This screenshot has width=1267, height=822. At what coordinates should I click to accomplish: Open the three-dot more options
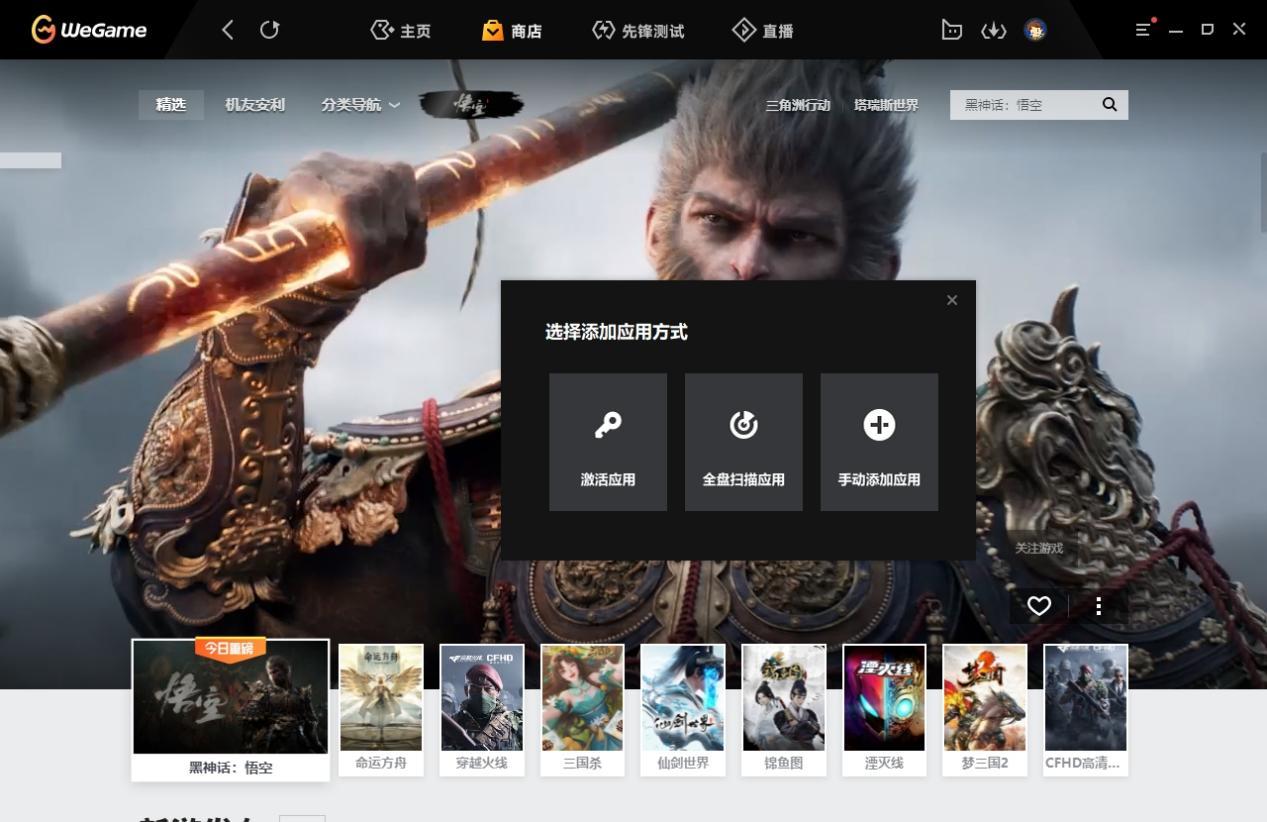pyautogui.click(x=1098, y=606)
